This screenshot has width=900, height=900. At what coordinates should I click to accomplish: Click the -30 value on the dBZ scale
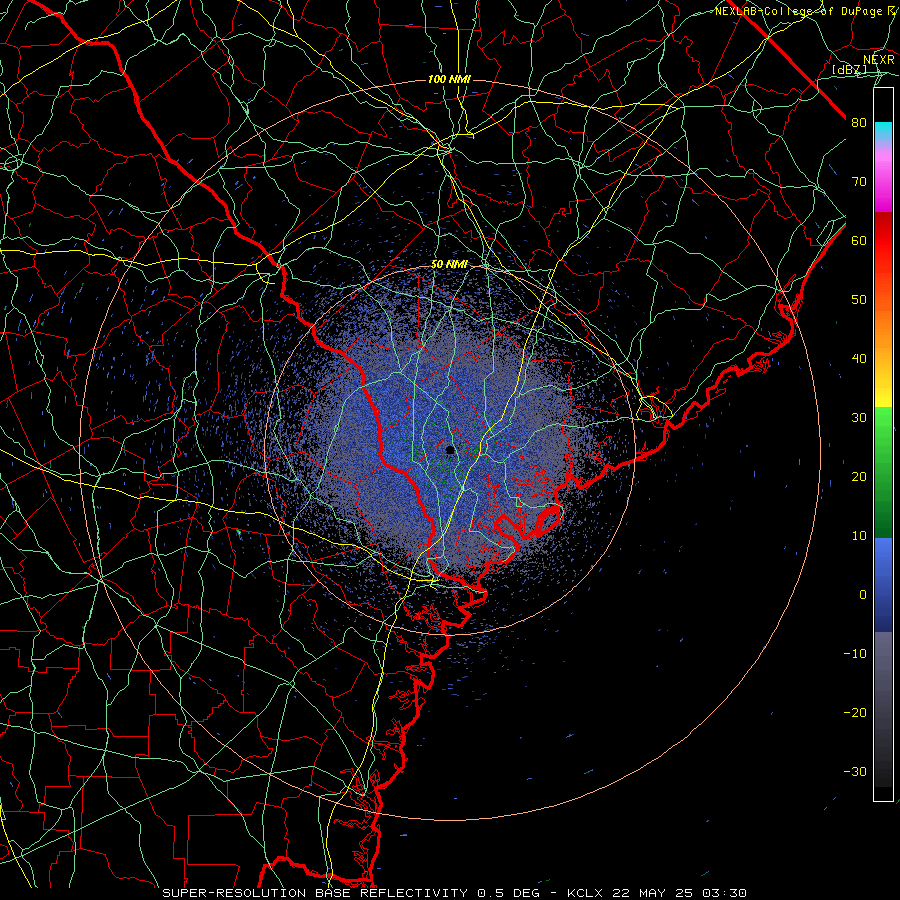(855, 772)
